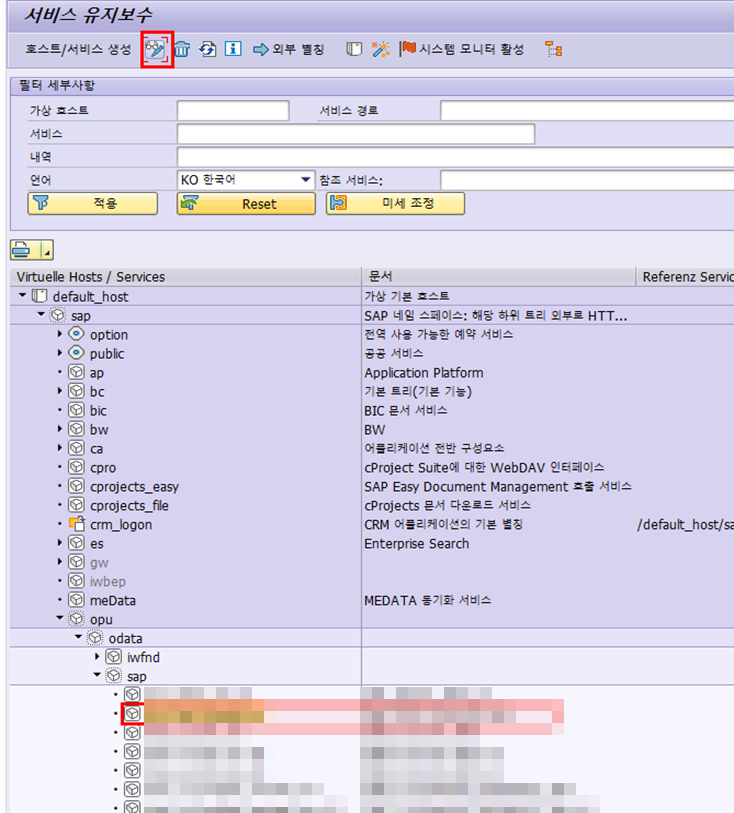
Task: Click Virtuelle Hosts / Services column header
Action: point(186,277)
